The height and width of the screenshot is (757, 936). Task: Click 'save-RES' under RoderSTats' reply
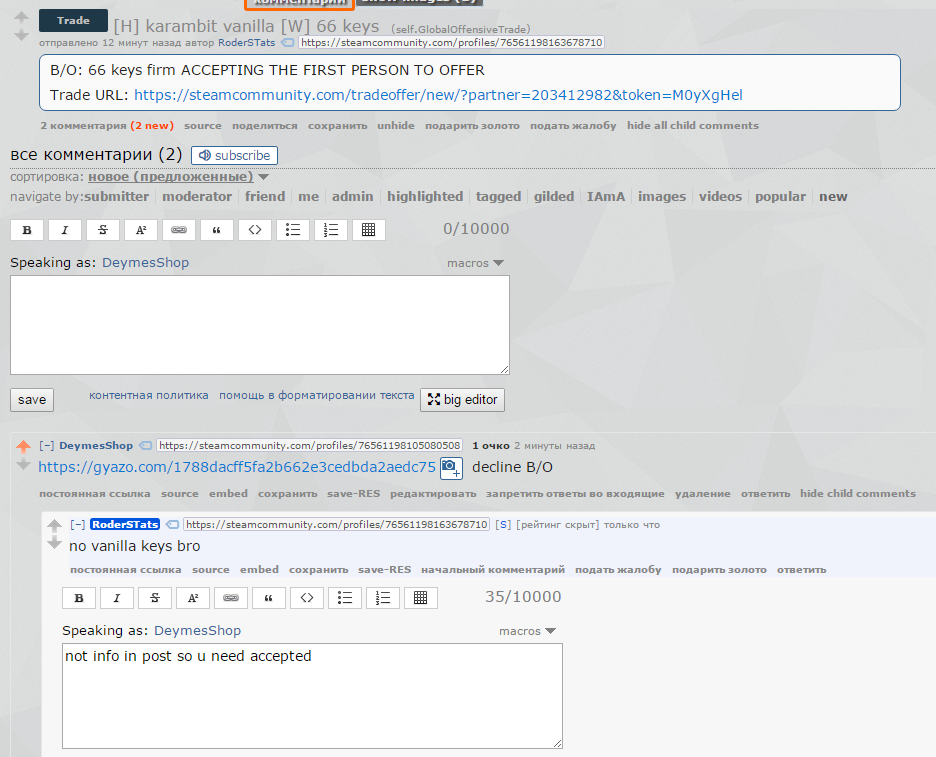(384, 570)
